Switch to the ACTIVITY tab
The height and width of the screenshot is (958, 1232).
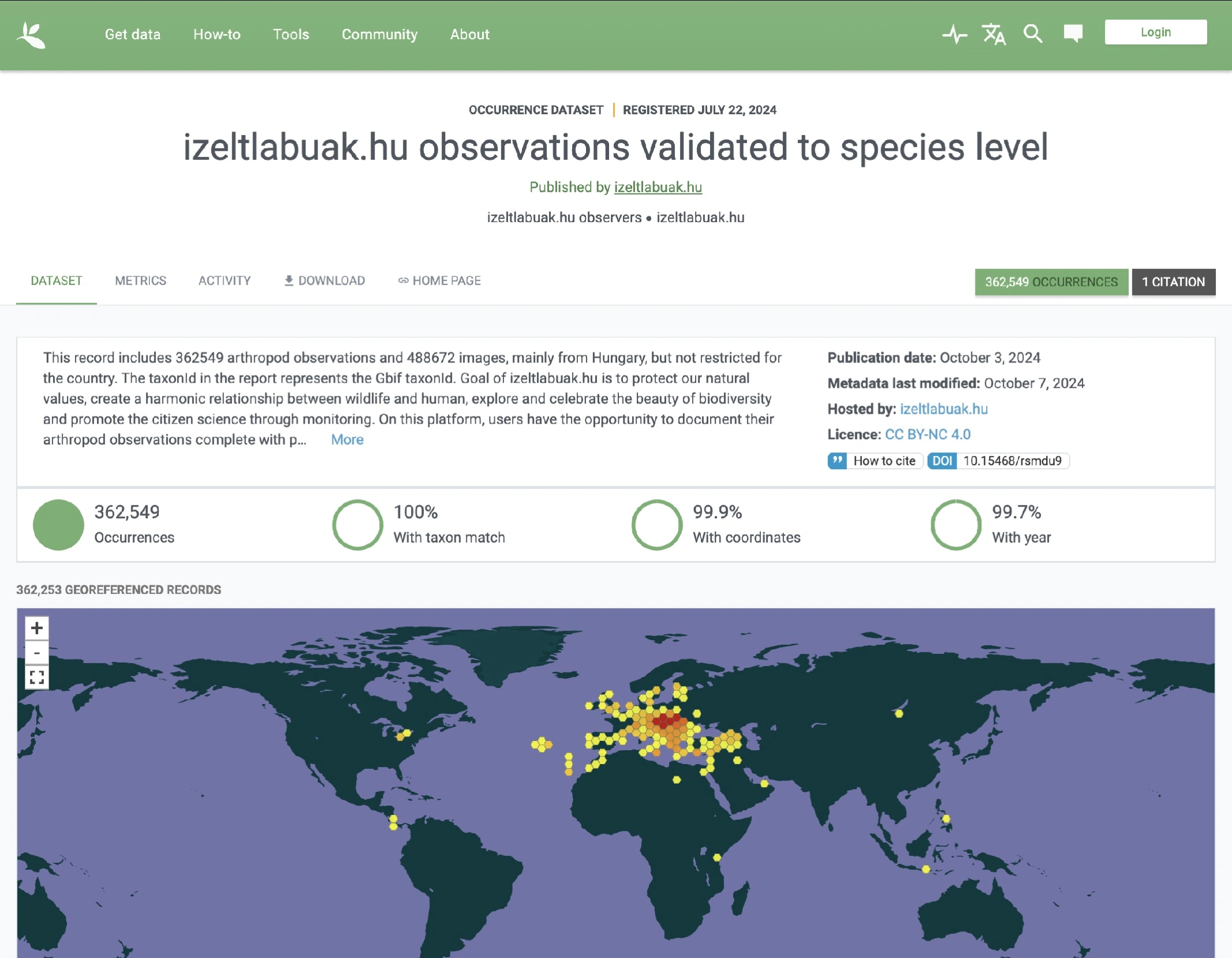point(224,281)
